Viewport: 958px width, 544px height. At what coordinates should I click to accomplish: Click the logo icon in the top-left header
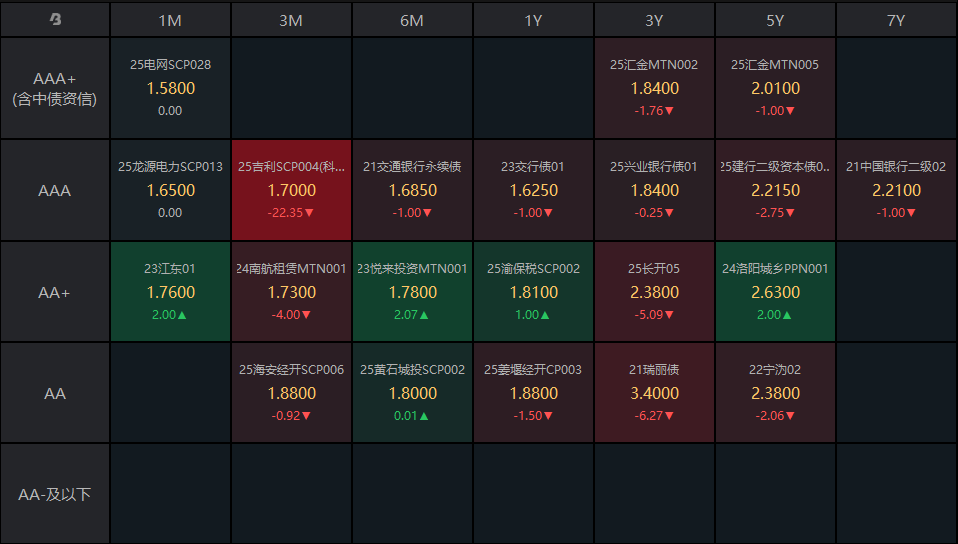[55, 20]
